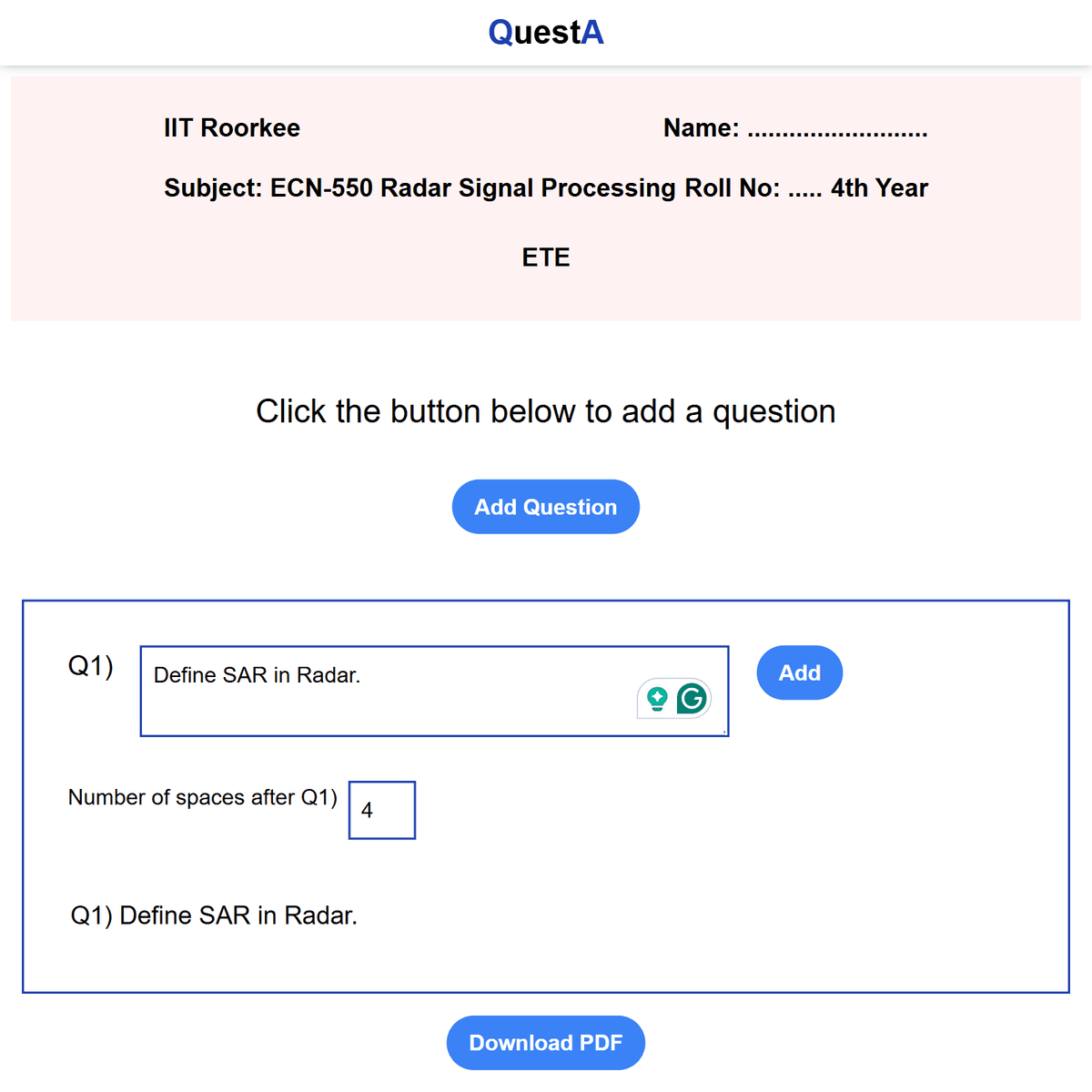
Task: Click the pink exam header panel
Action: [x=546, y=197]
